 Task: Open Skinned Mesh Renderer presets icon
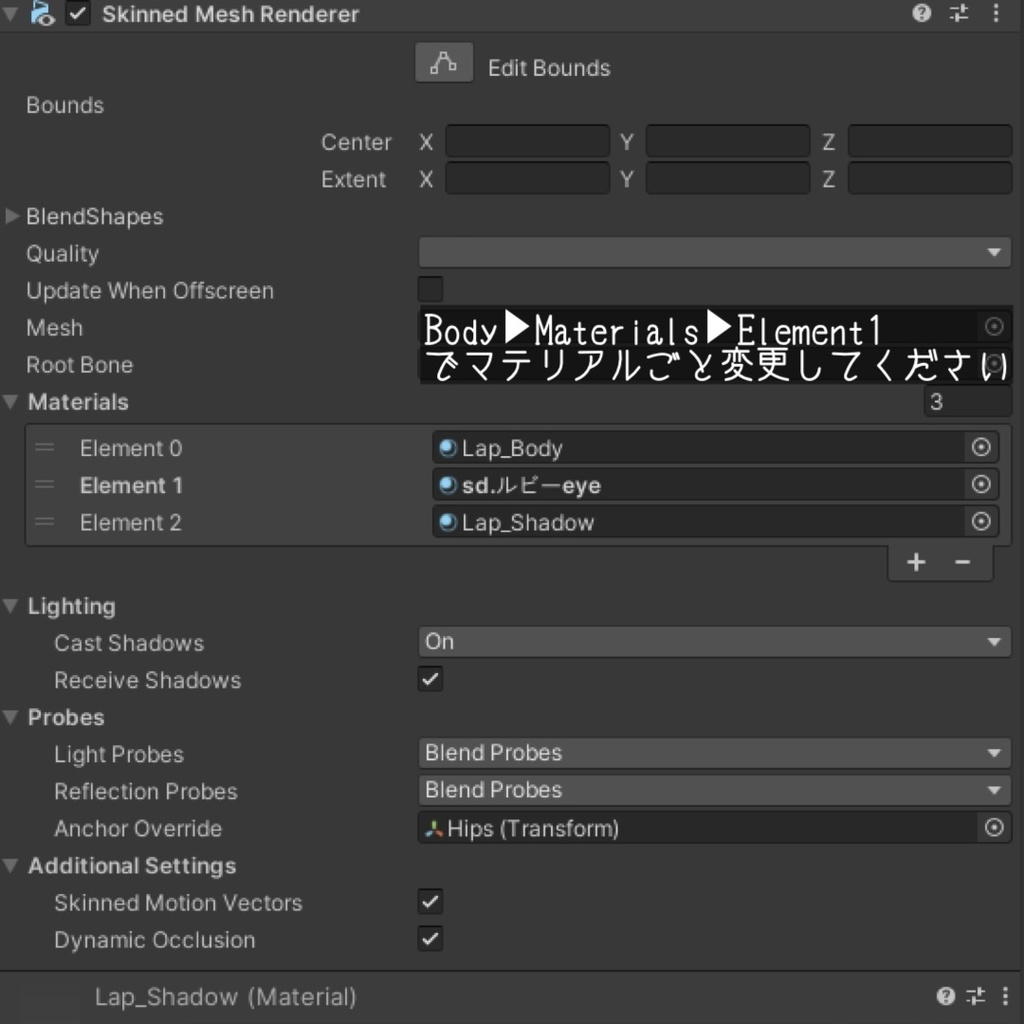959,13
